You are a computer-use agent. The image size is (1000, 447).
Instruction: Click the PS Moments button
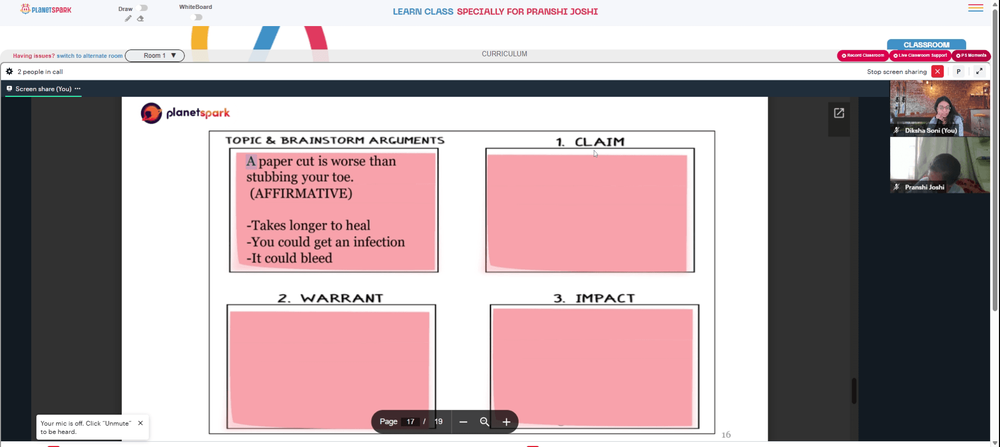click(x=971, y=55)
